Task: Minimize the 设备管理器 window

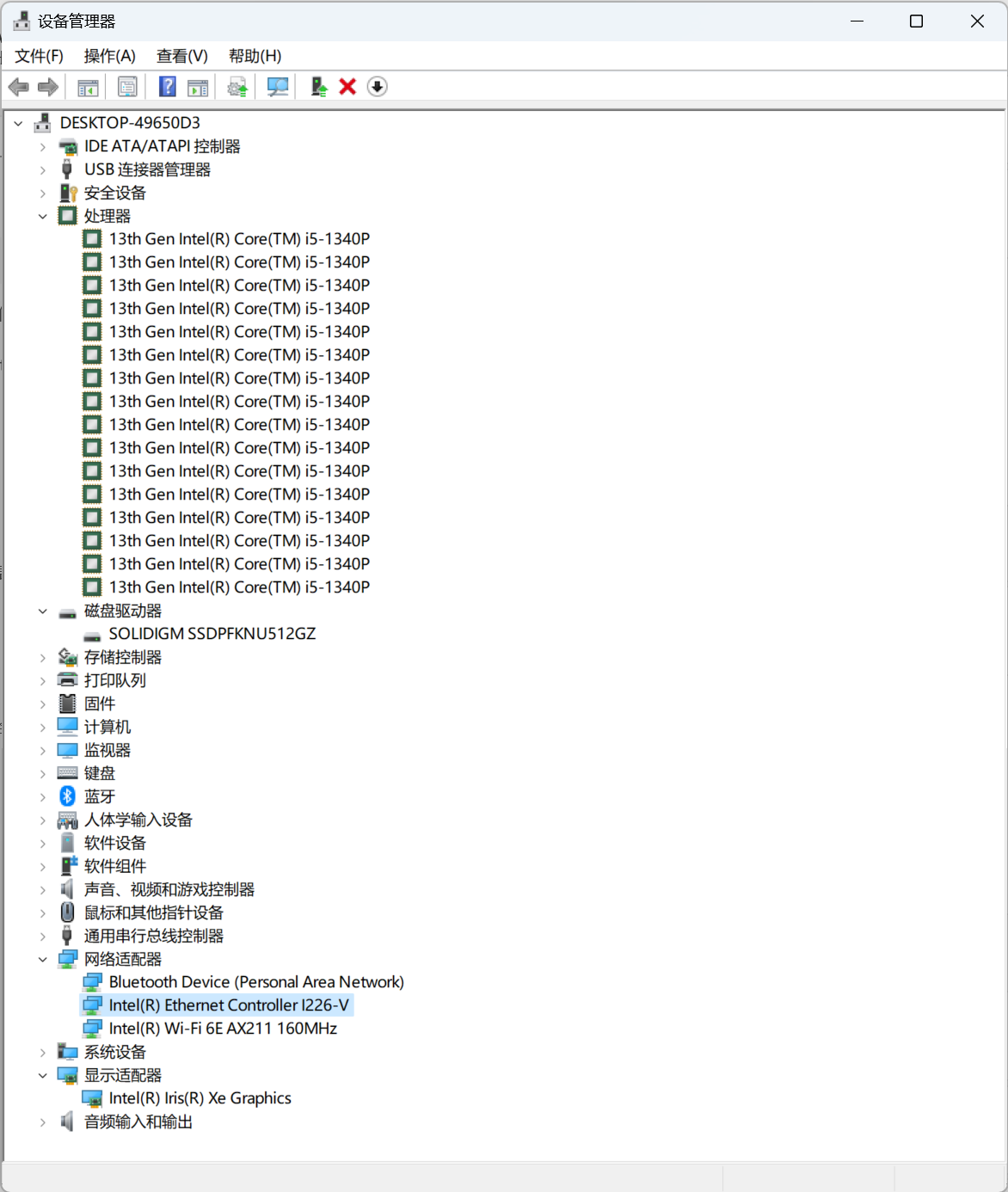Action: (x=857, y=22)
